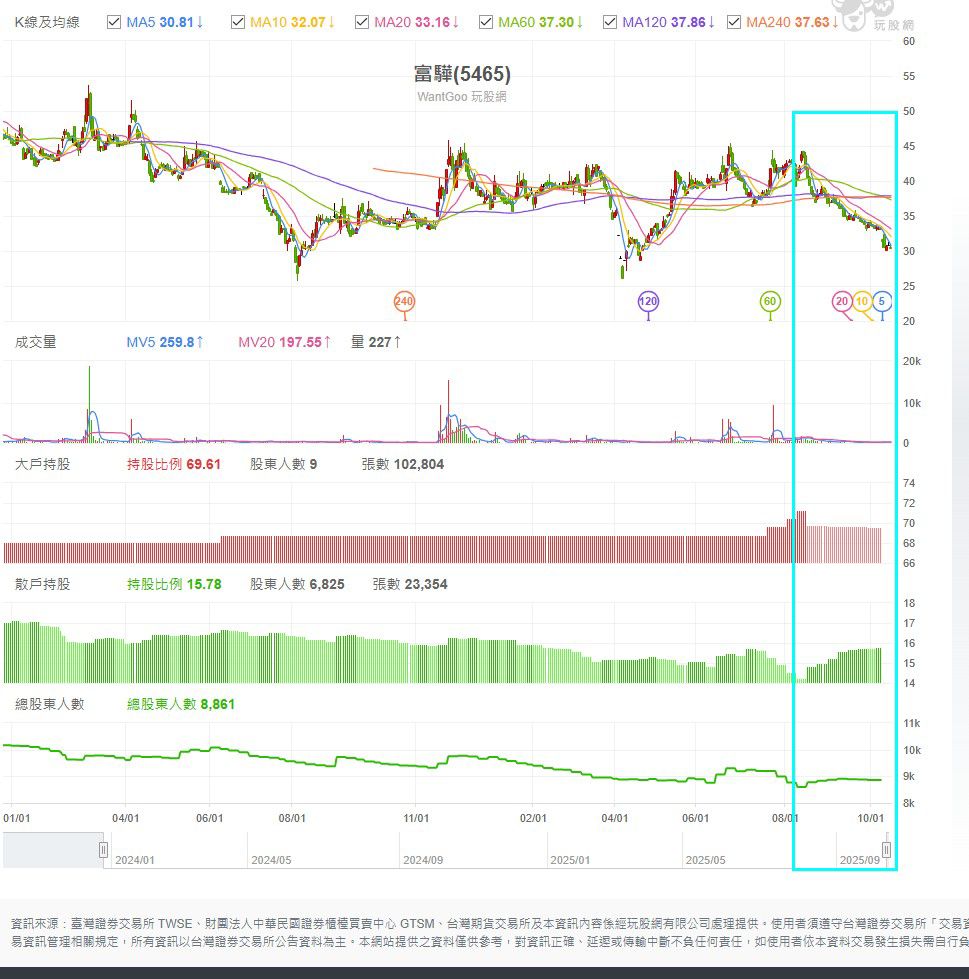Viewport: 969px width, 979px height.
Task: Click the purple 120 marker flag
Action: pos(648,302)
